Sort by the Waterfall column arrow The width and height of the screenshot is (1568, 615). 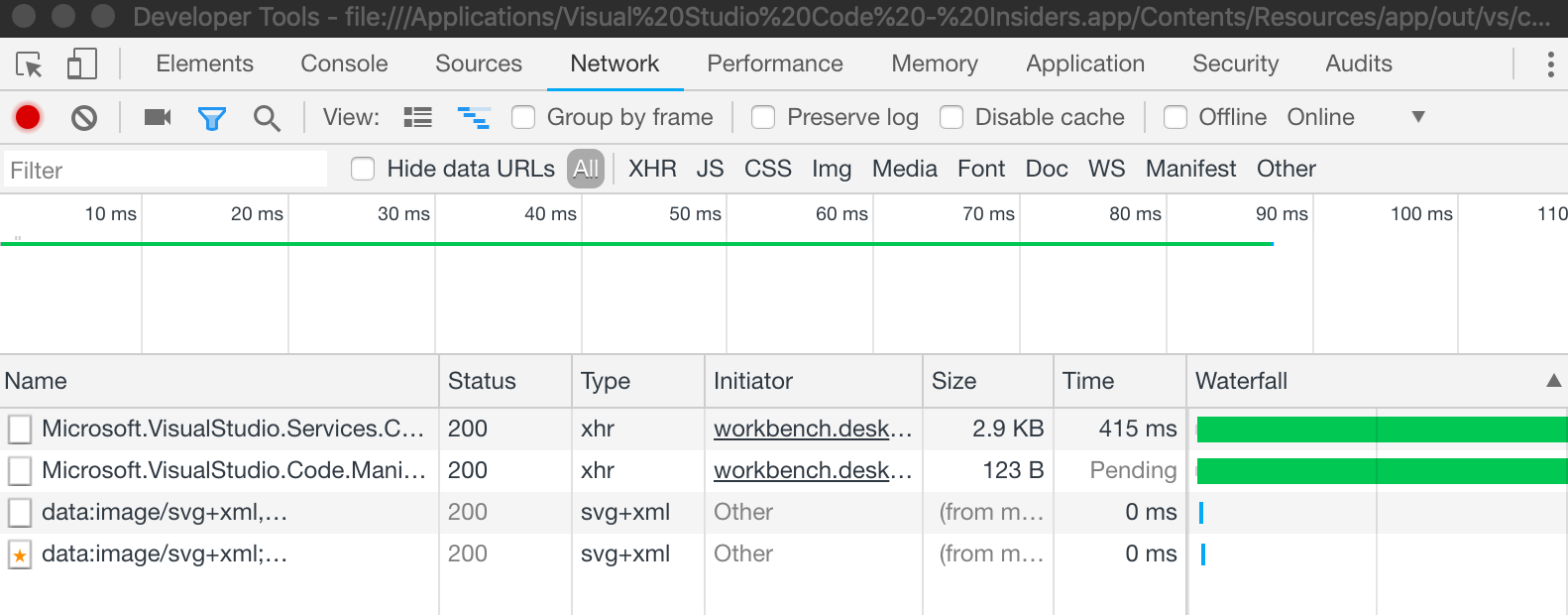point(1553,381)
